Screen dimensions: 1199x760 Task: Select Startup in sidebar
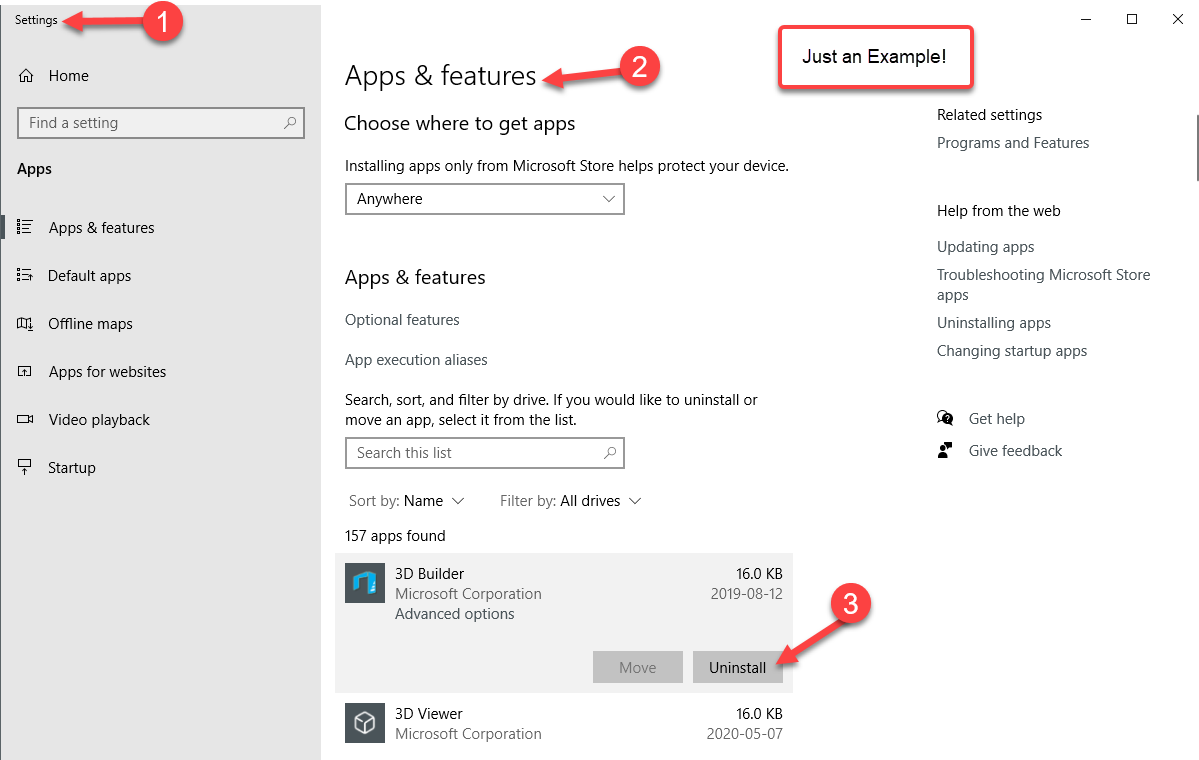click(x=72, y=468)
